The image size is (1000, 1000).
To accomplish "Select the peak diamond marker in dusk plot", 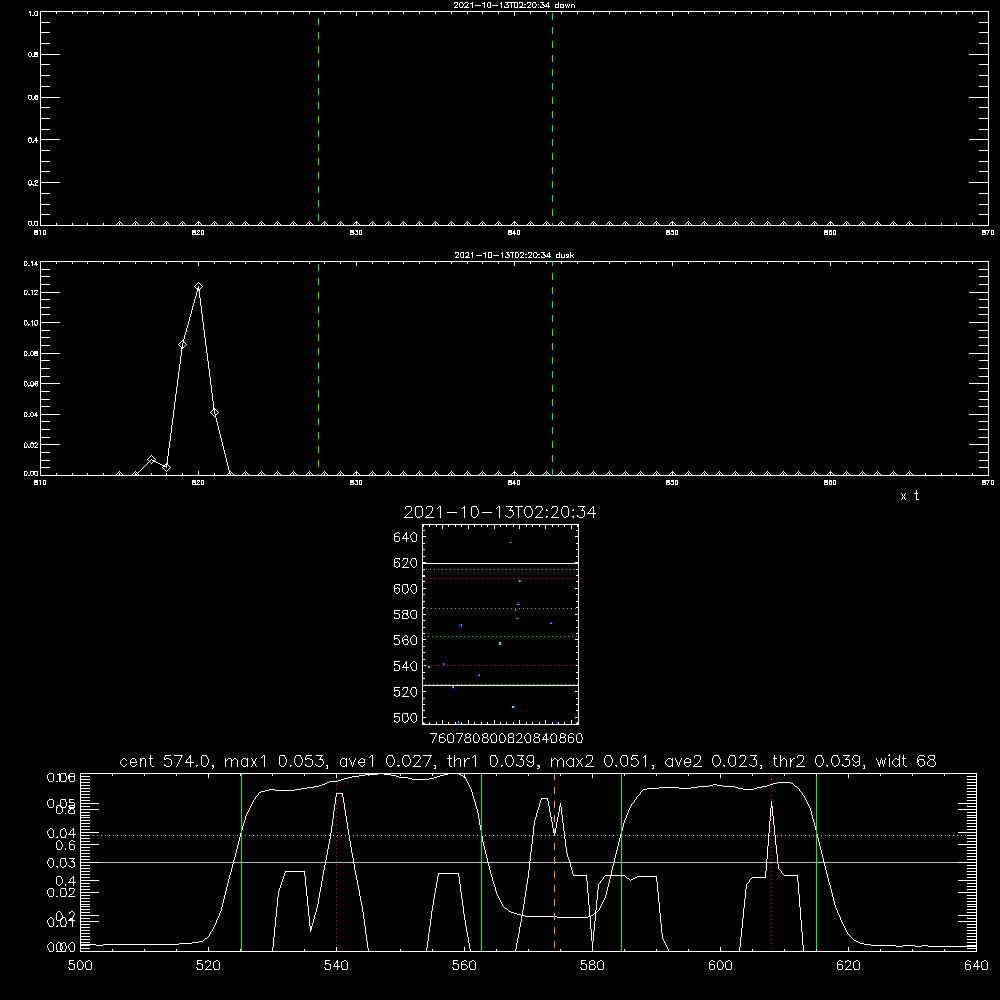I will pos(198,287).
